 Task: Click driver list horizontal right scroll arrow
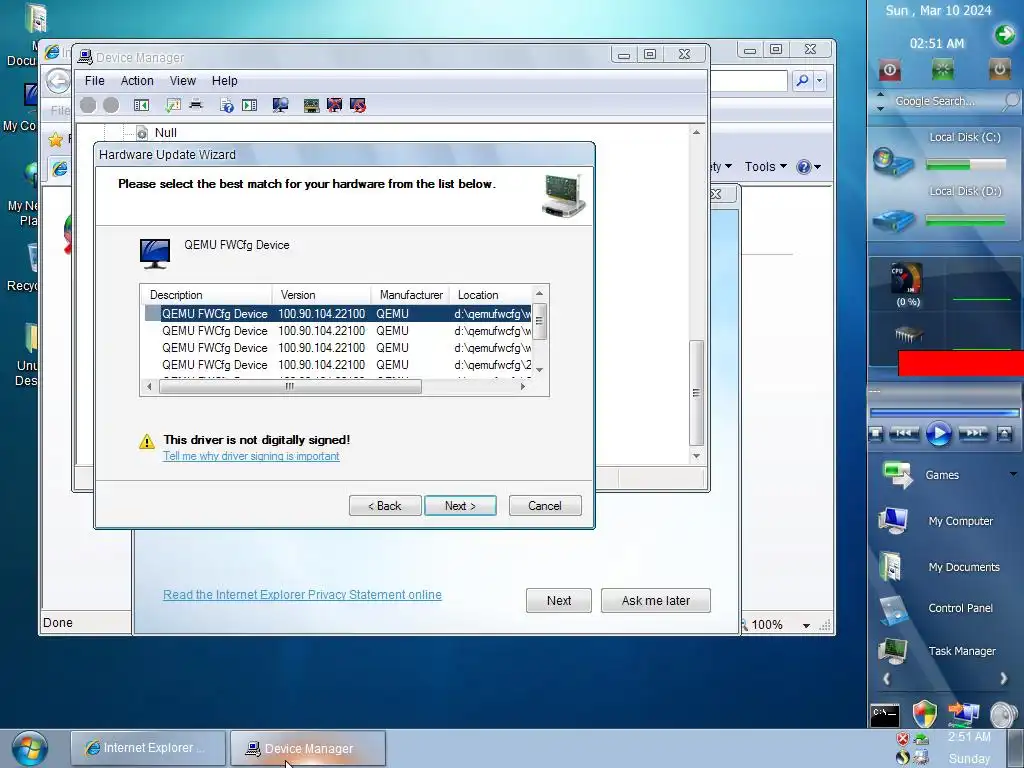(522, 387)
